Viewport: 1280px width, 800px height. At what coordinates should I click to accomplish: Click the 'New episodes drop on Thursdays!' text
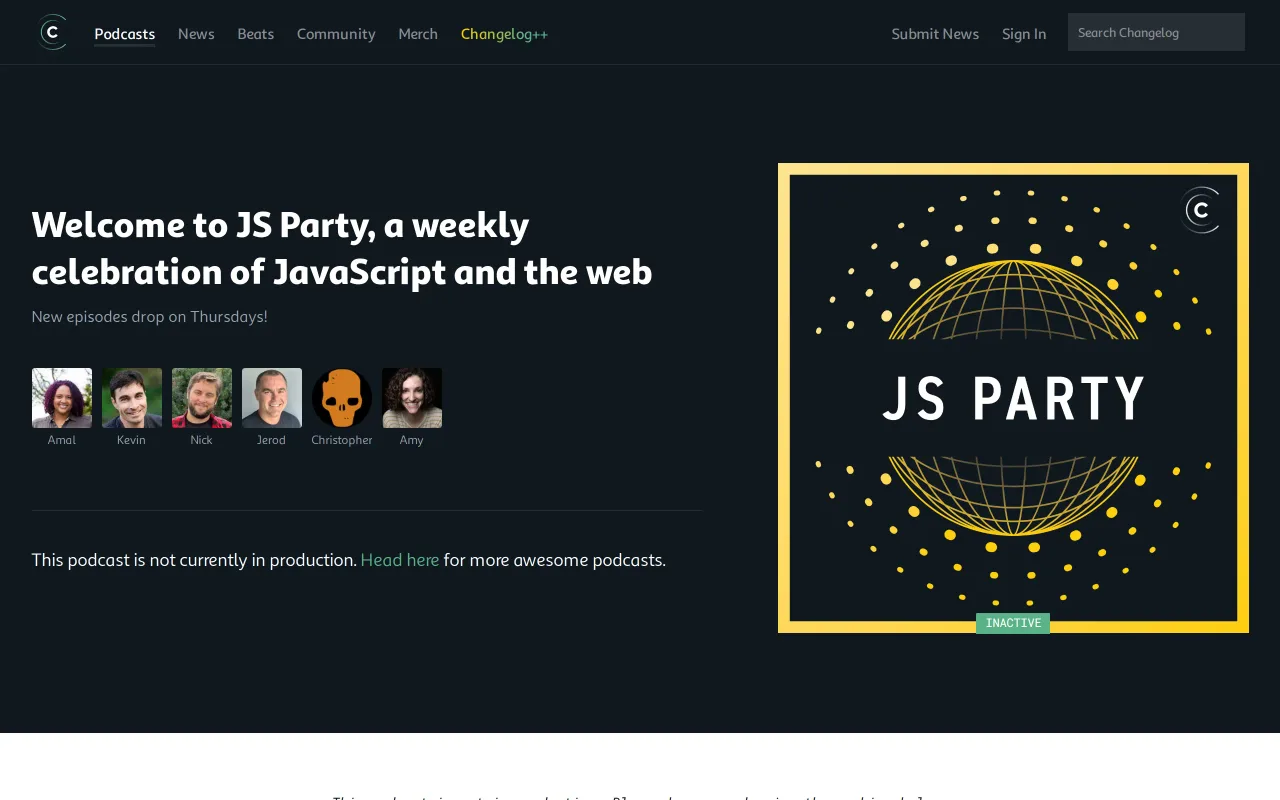pos(149,317)
